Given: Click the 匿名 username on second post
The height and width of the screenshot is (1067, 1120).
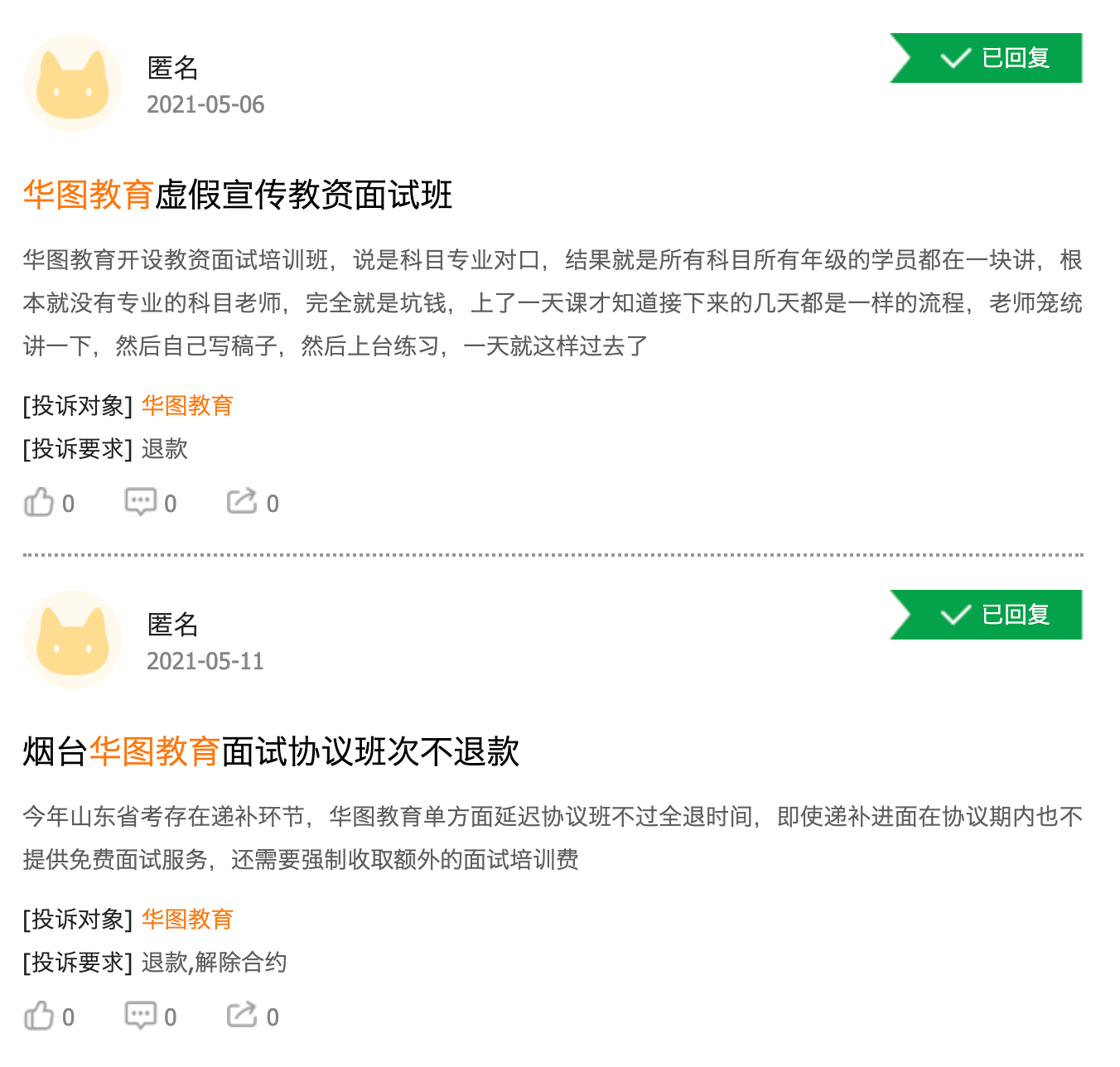Looking at the screenshot, I should (172, 625).
